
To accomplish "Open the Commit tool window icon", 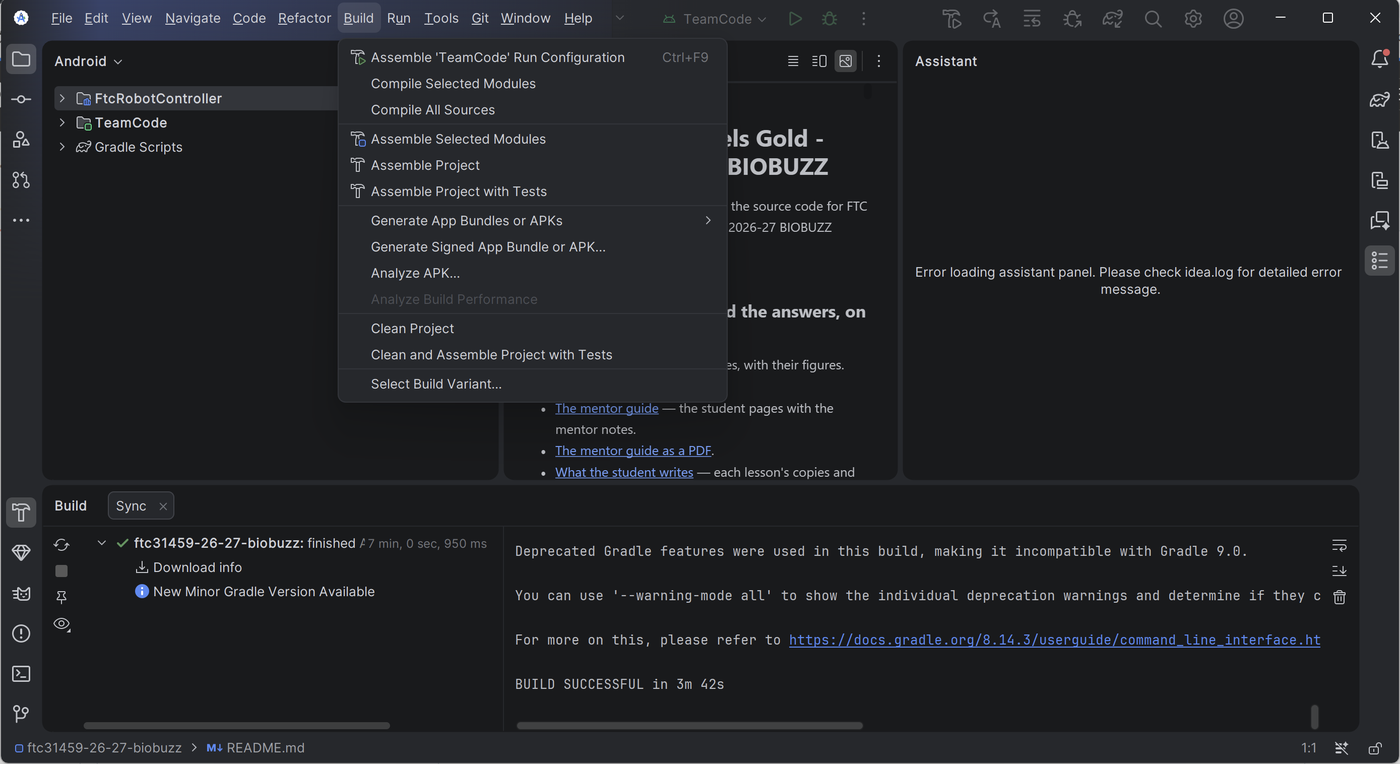I will (x=21, y=99).
